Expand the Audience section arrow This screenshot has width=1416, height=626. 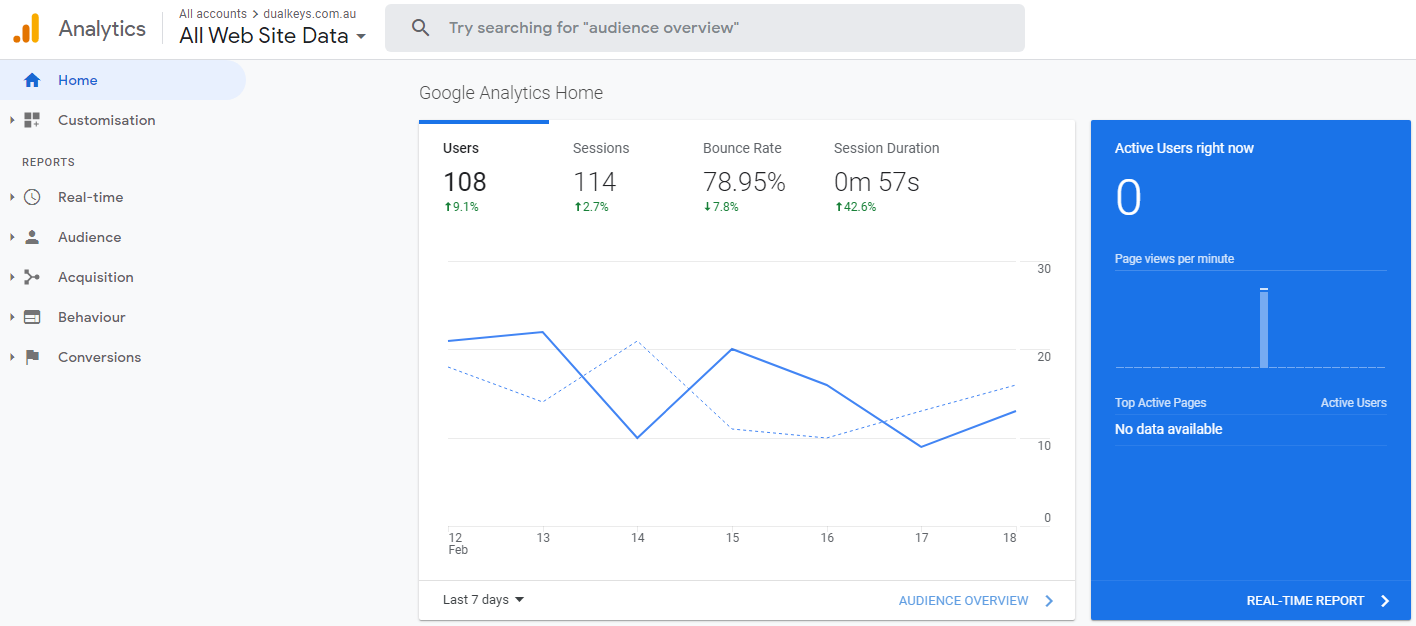click(12, 237)
